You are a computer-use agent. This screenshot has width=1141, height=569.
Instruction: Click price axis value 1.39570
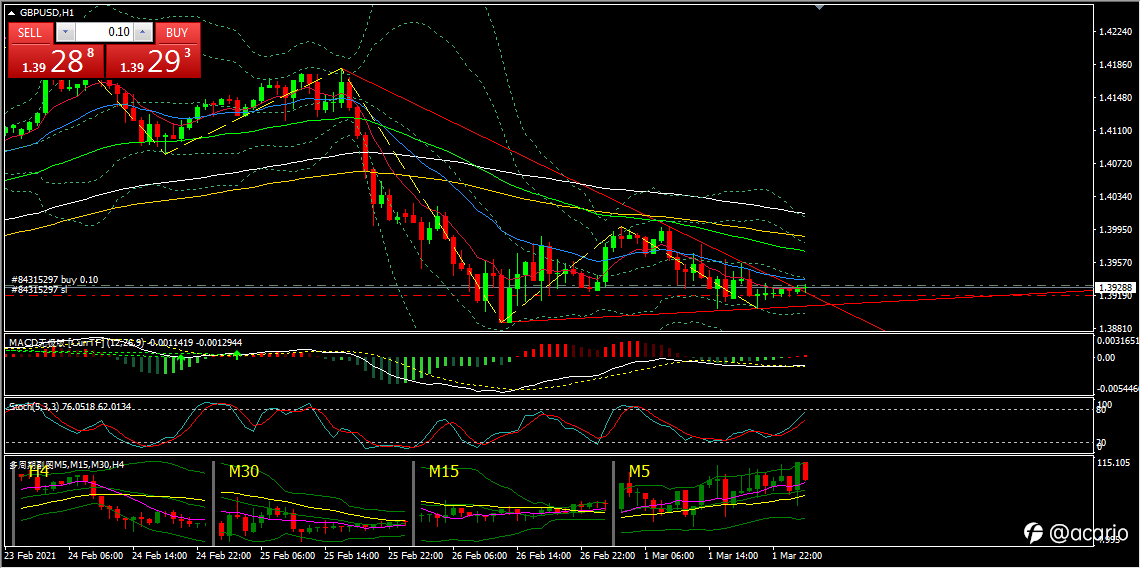(1116, 263)
